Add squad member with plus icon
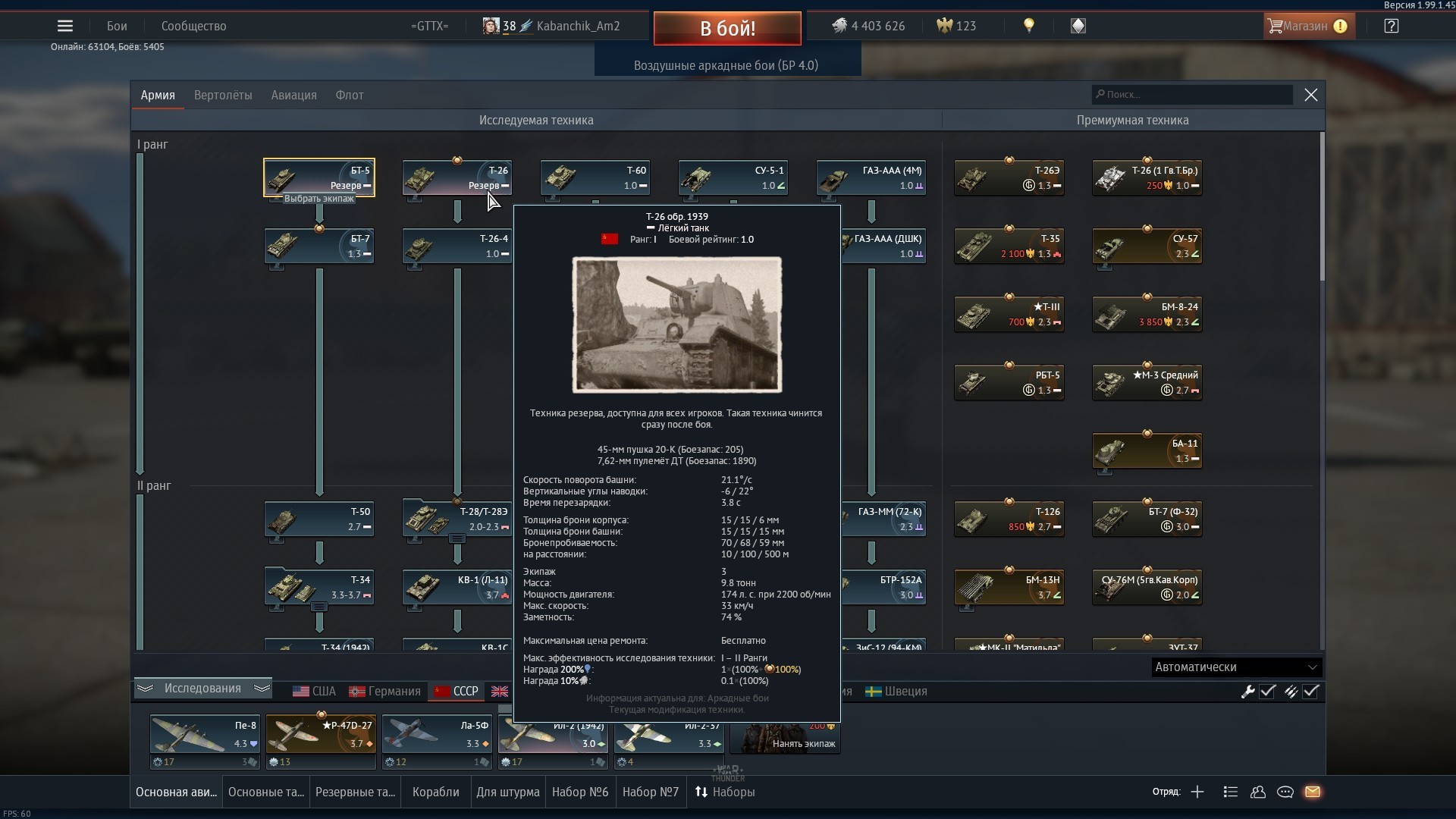 point(1197,792)
